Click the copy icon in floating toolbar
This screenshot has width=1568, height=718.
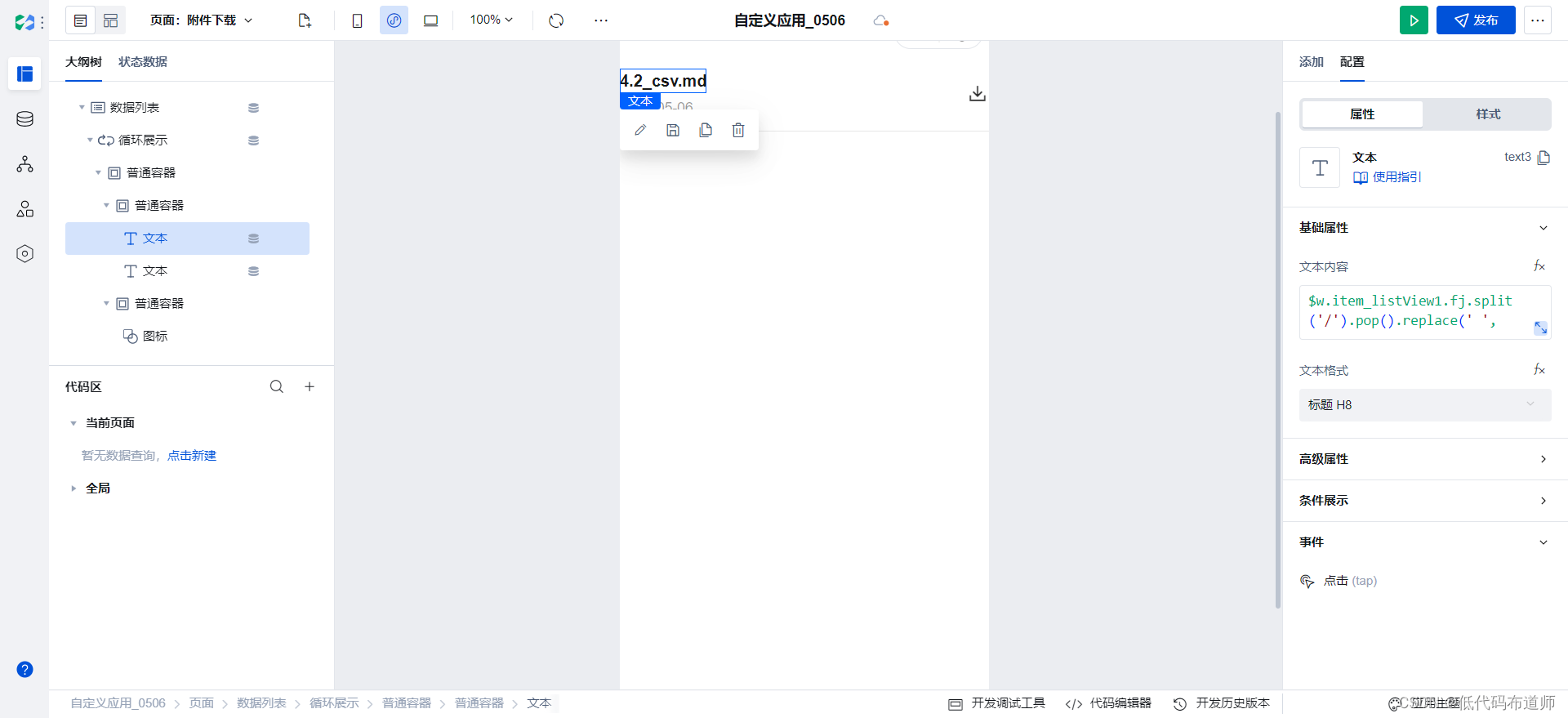tap(706, 130)
